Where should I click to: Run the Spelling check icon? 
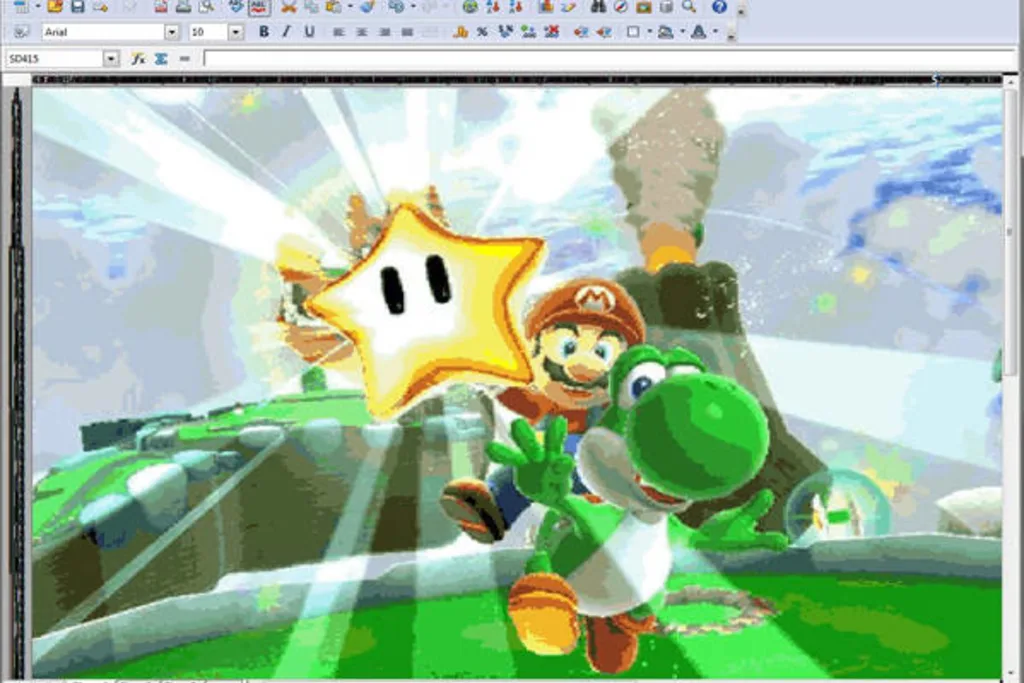(x=236, y=7)
